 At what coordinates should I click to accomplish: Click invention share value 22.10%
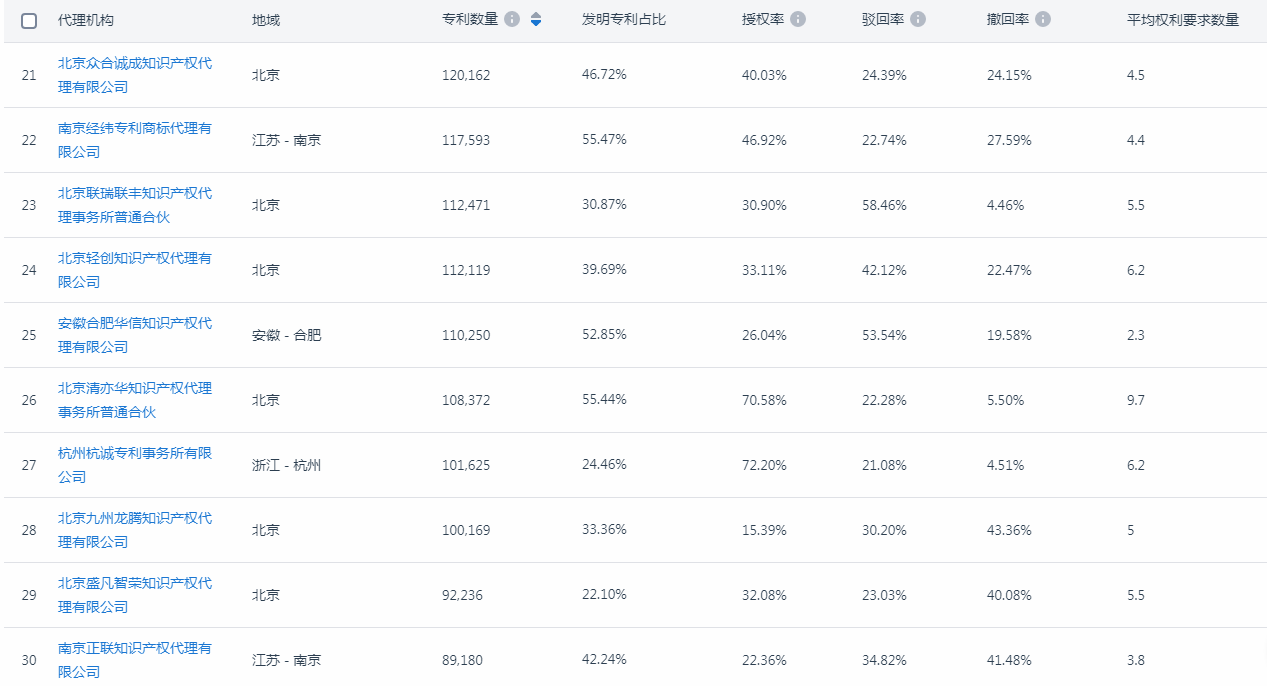pos(604,595)
